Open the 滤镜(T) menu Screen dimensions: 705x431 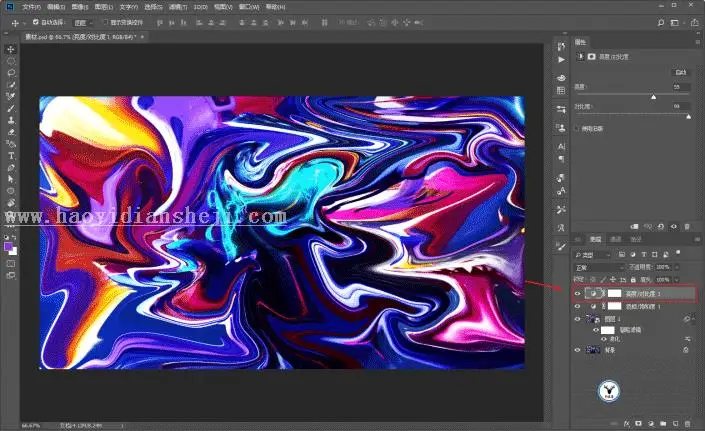[x=178, y=7]
